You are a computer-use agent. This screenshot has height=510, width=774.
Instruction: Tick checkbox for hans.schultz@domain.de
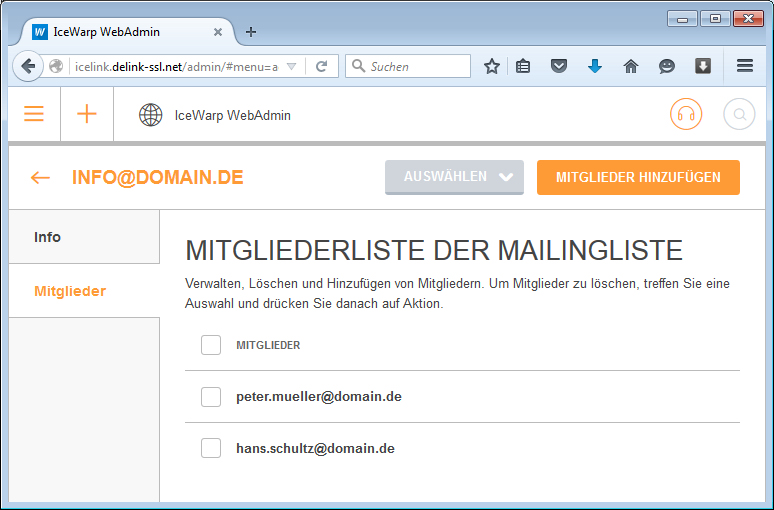pyautogui.click(x=211, y=448)
